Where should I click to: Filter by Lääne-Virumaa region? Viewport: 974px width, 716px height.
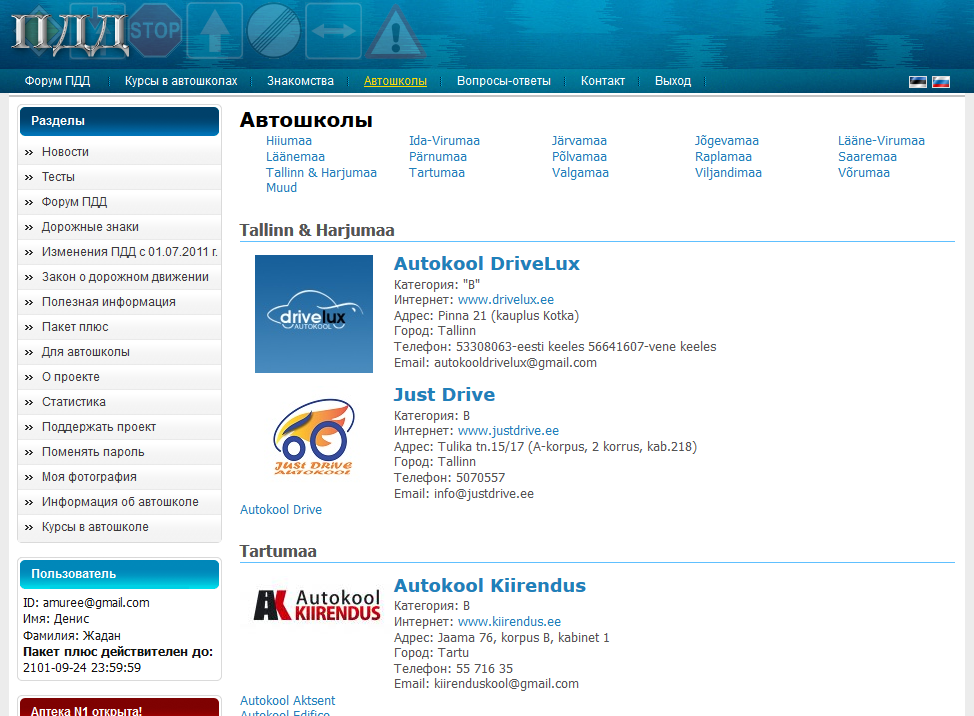tap(881, 141)
